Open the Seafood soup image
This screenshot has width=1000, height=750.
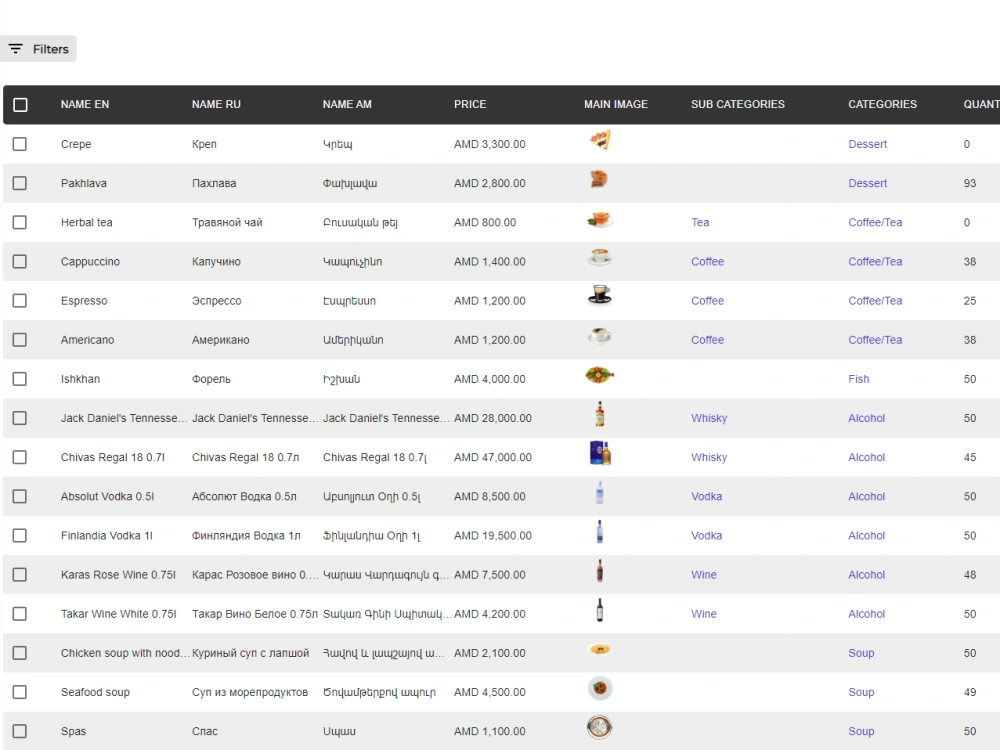pos(599,688)
